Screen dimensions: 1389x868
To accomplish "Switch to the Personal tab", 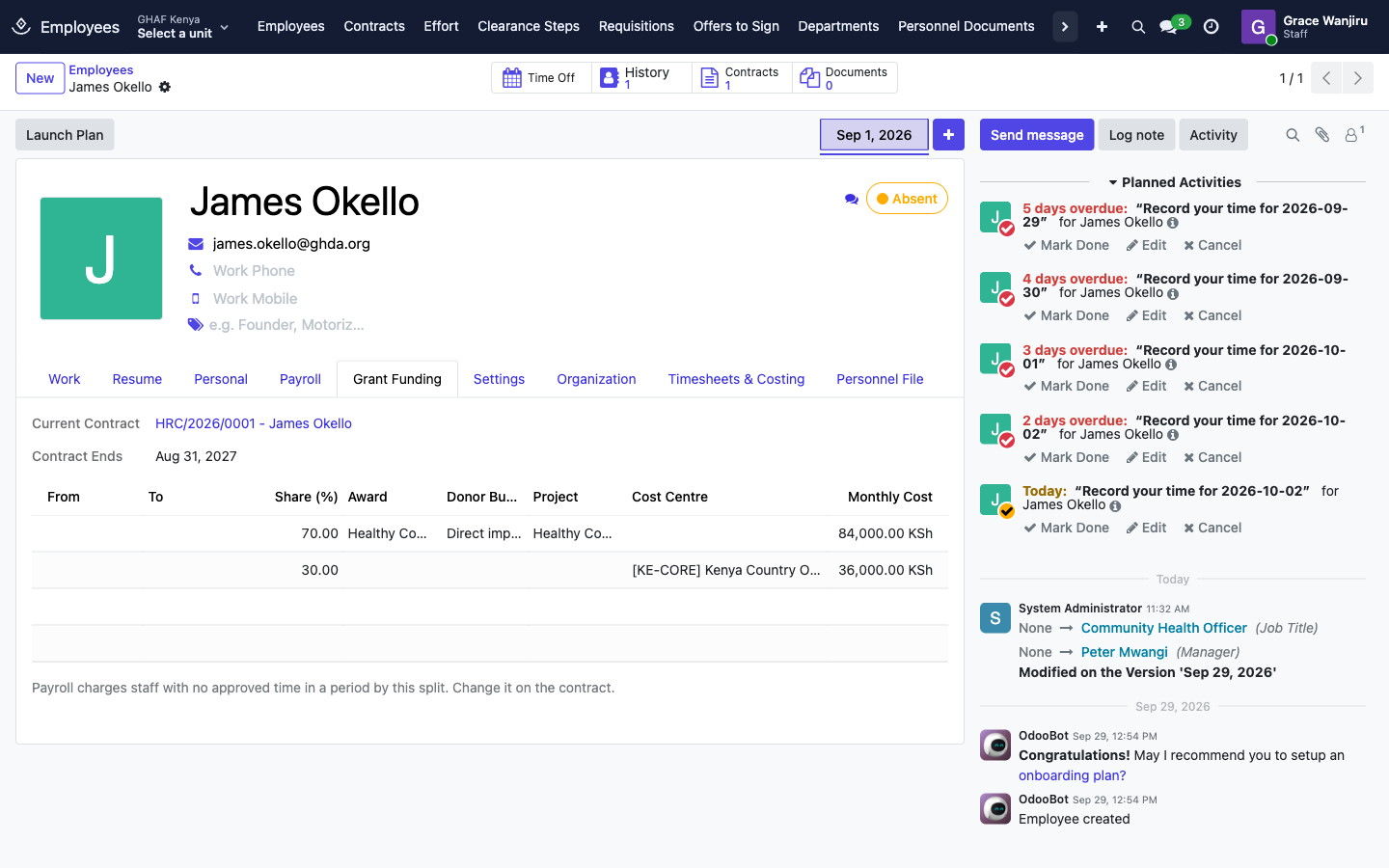I will pos(221,379).
